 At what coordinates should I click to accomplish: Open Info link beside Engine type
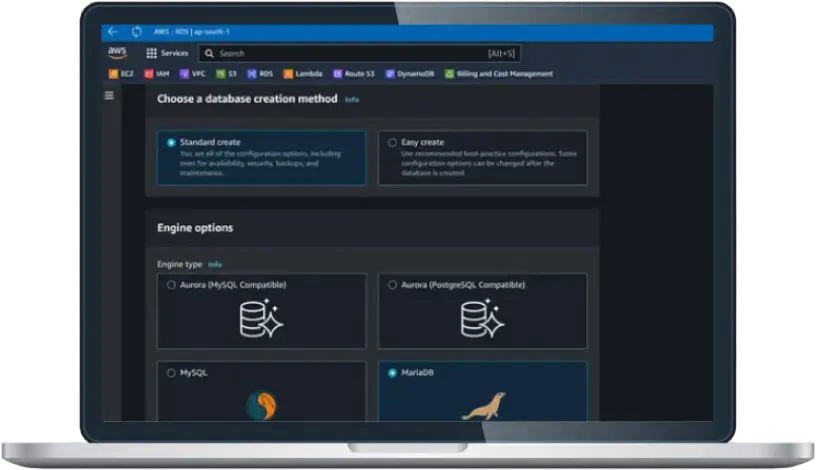(215, 264)
